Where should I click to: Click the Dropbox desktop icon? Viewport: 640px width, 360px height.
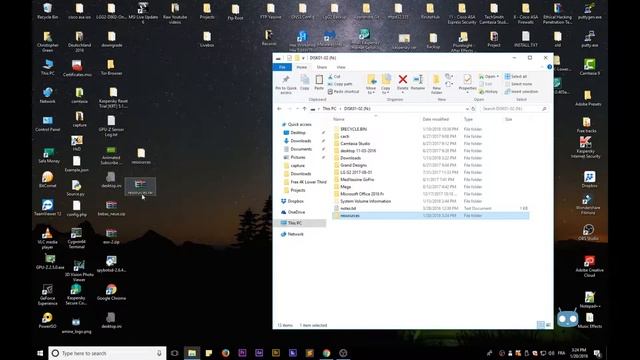589,180
